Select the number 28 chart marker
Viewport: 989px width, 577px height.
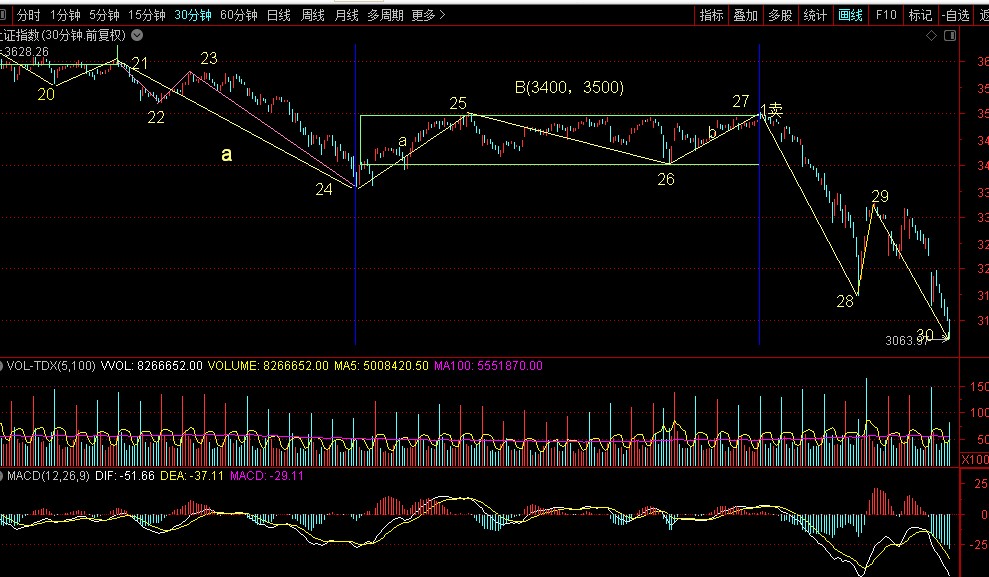845,301
